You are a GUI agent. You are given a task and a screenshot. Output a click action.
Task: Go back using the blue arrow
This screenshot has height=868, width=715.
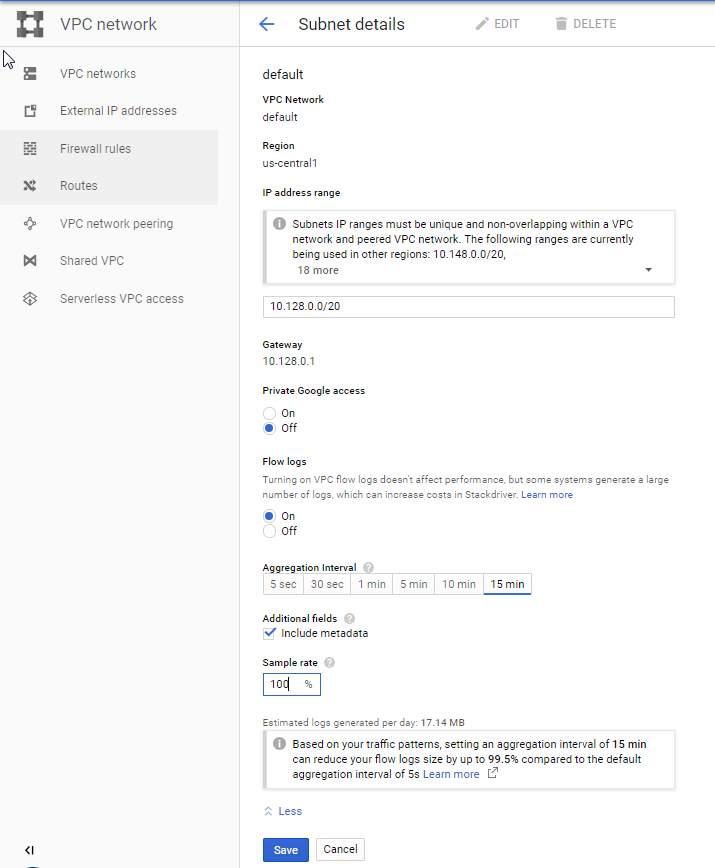267,24
